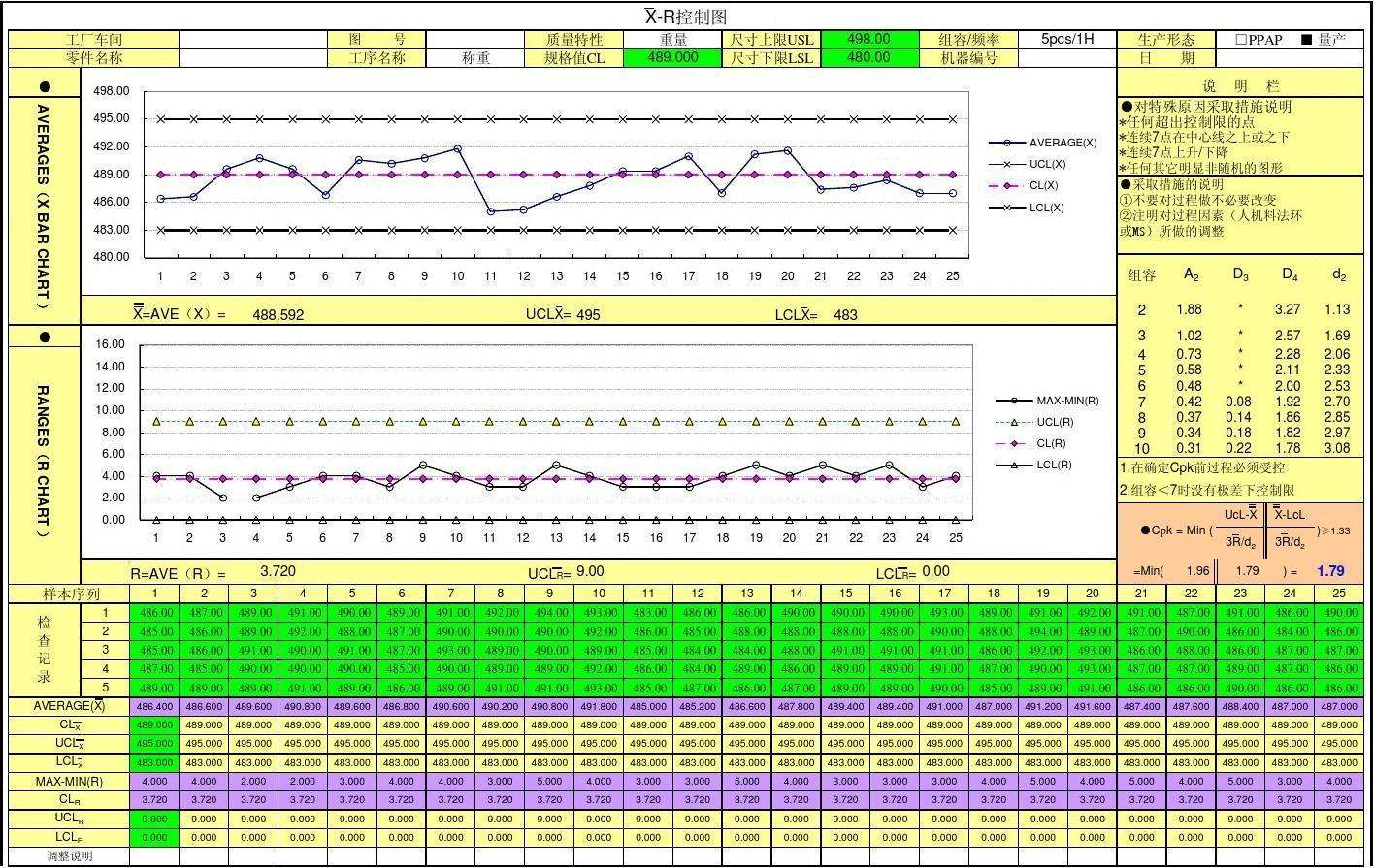The width and height of the screenshot is (1374, 868).
Task: Click the 说明栏 header
Action: point(1241,85)
